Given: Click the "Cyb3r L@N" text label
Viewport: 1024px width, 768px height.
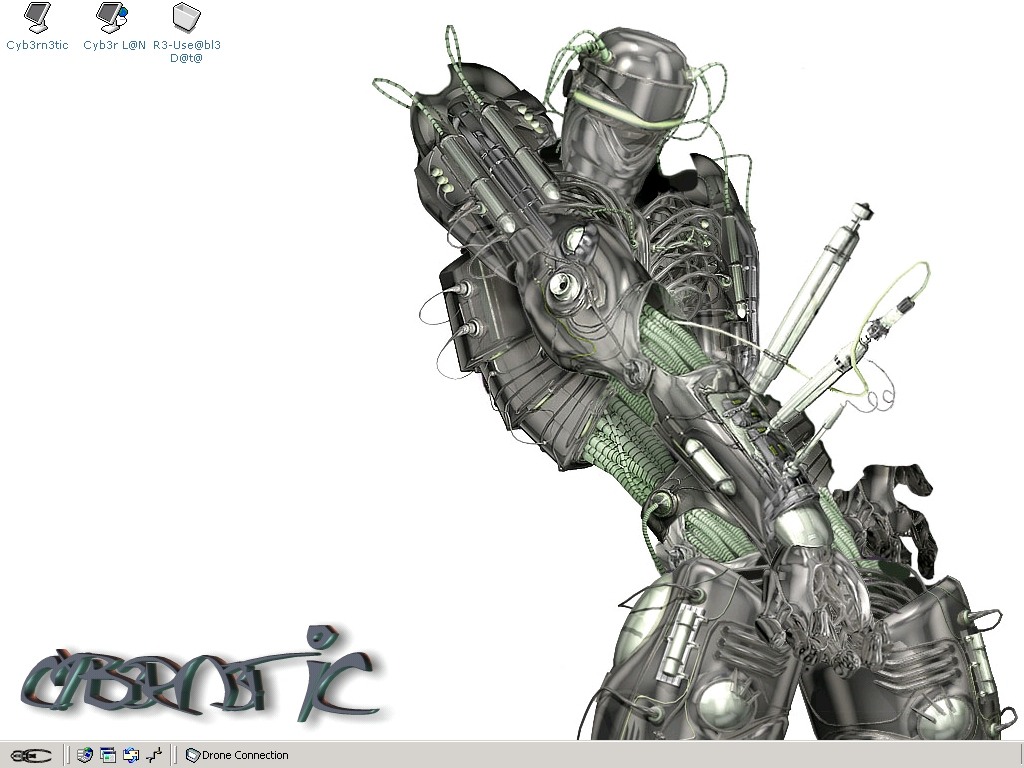Looking at the screenshot, I should tap(114, 45).
